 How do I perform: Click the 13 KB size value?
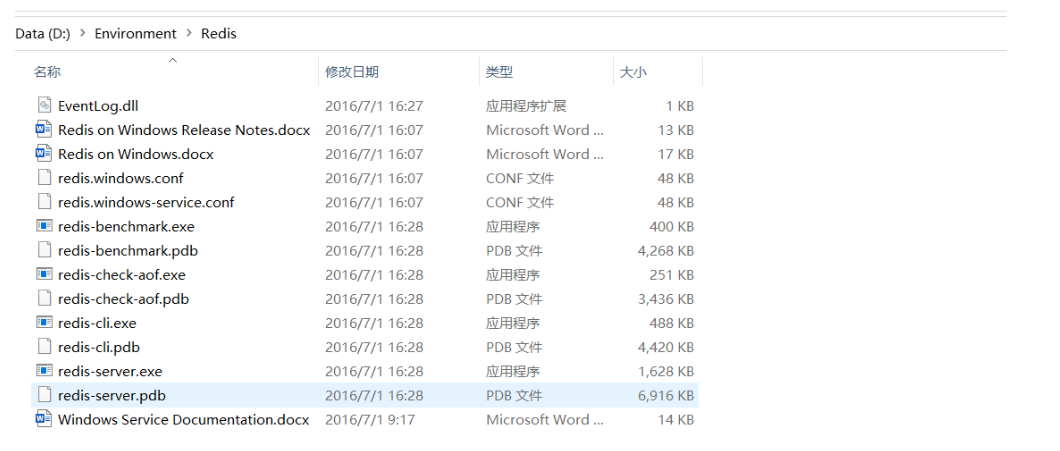(x=676, y=130)
